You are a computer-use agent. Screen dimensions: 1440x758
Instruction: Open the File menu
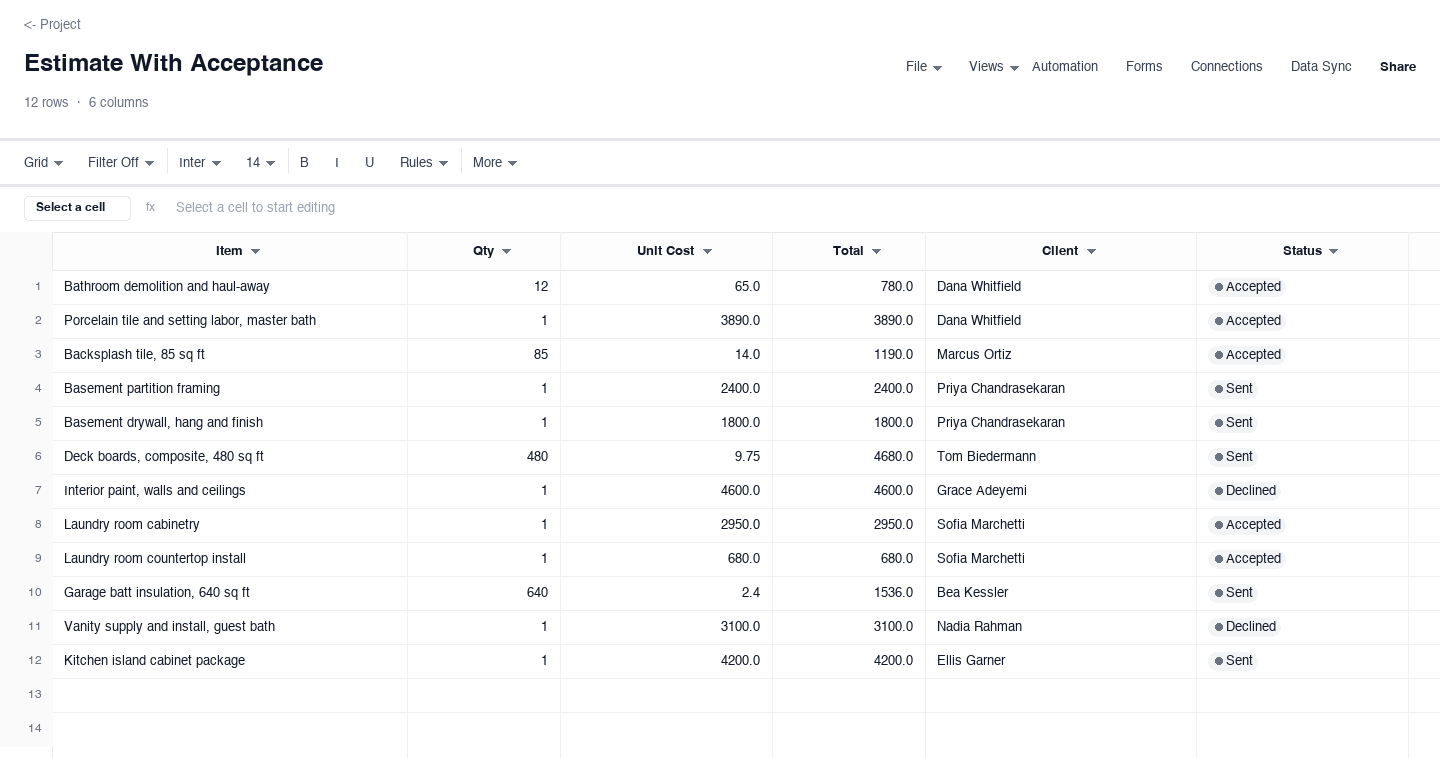pyautogui.click(x=924, y=67)
